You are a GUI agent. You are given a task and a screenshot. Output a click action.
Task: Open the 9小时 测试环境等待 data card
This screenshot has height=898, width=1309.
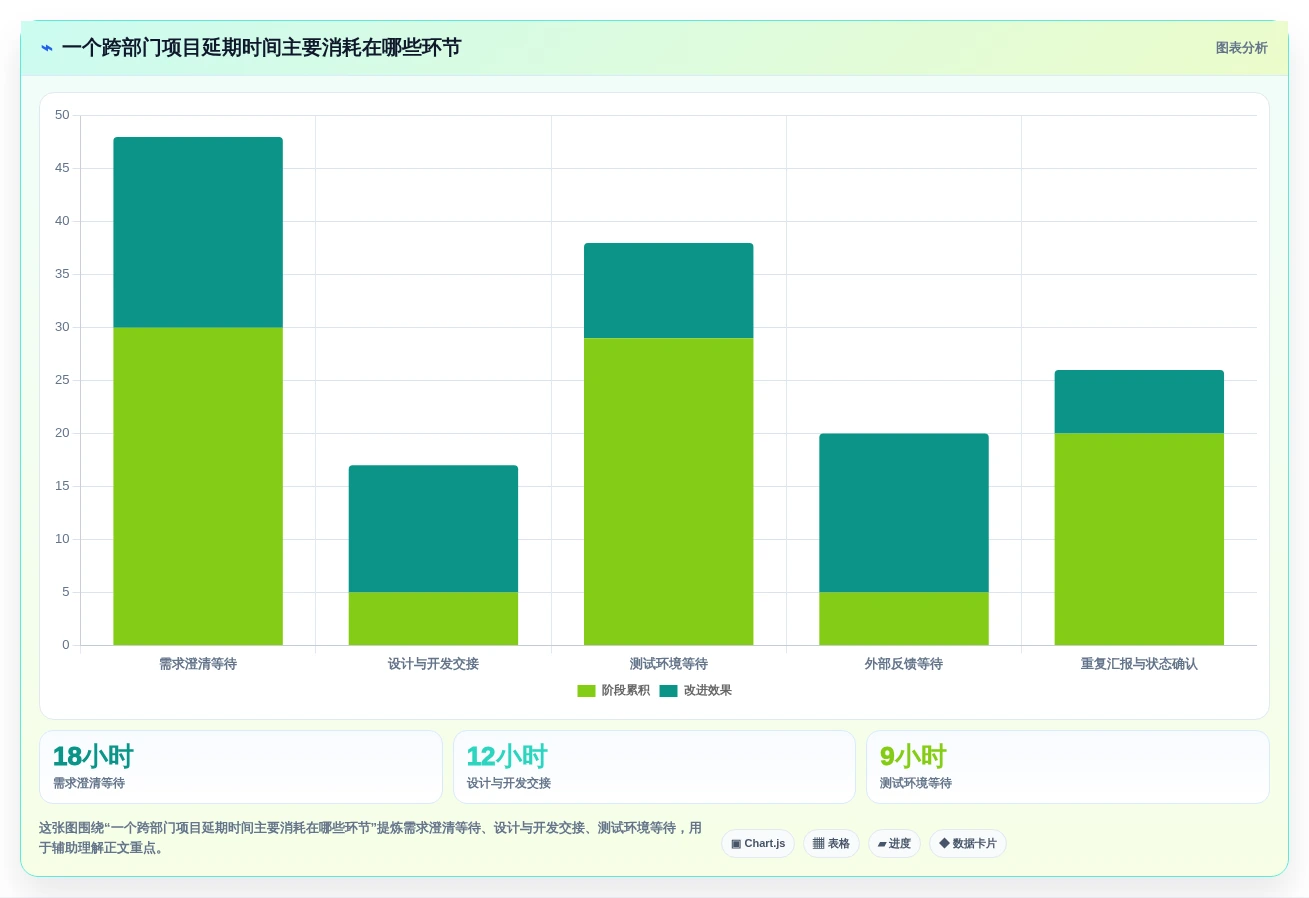(1068, 767)
